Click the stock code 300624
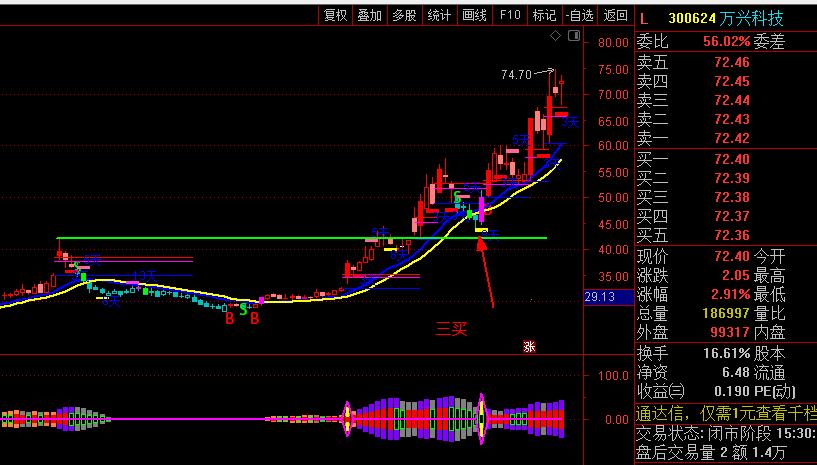Screen dimensions: 817x465 (x=692, y=19)
